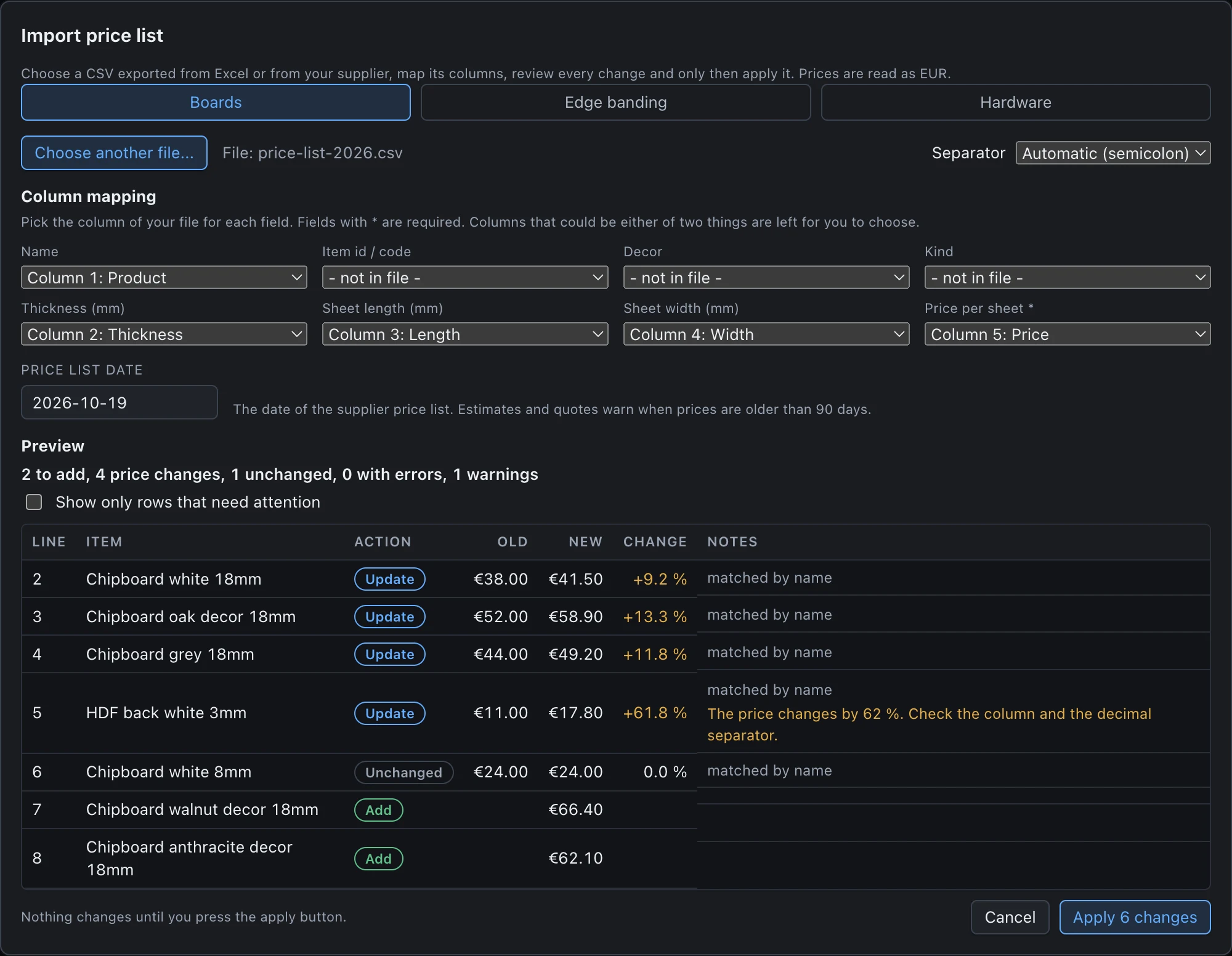This screenshot has width=1232, height=956.
Task: Cancel the price list import
Action: (x=1010, y=917)
